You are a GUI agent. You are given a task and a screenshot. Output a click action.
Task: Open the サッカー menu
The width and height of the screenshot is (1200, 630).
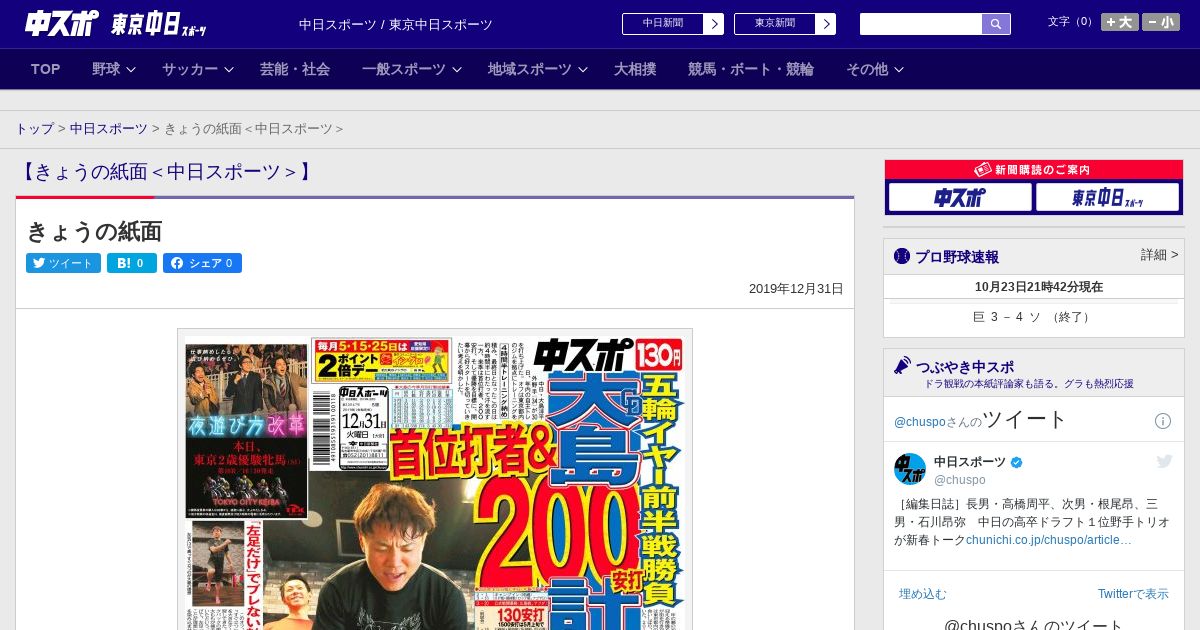190,69
